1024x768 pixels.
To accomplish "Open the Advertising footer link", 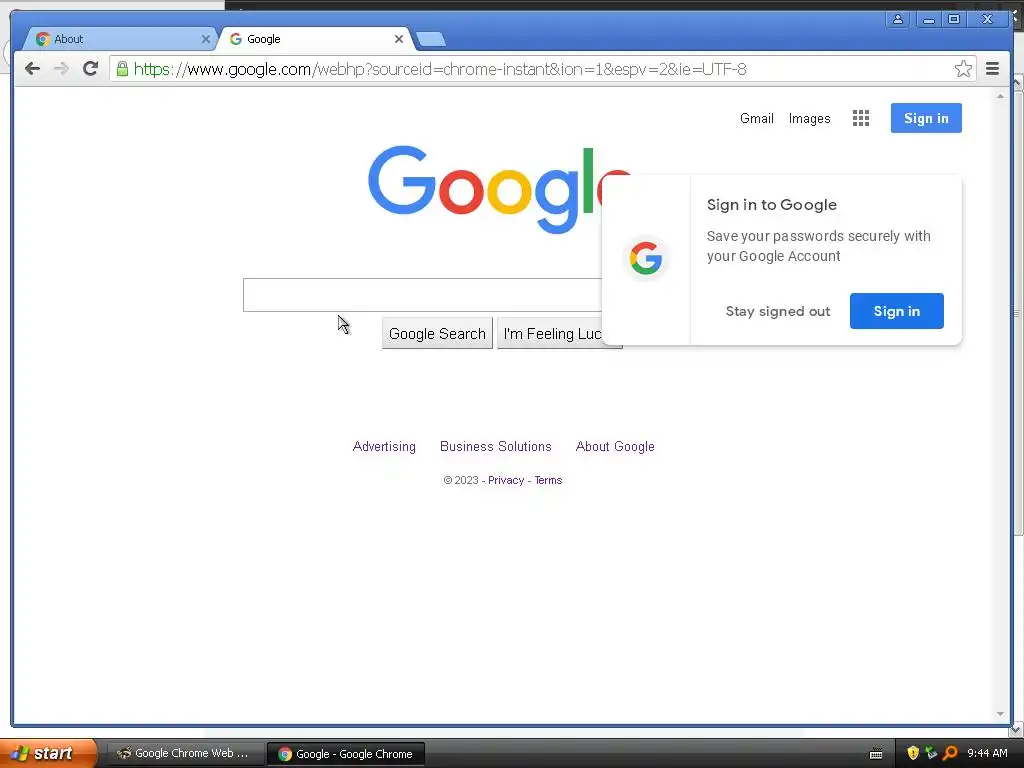I will coord(384,447).
